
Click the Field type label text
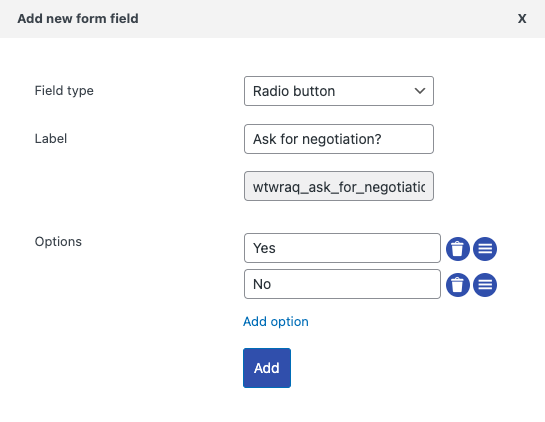64,91
